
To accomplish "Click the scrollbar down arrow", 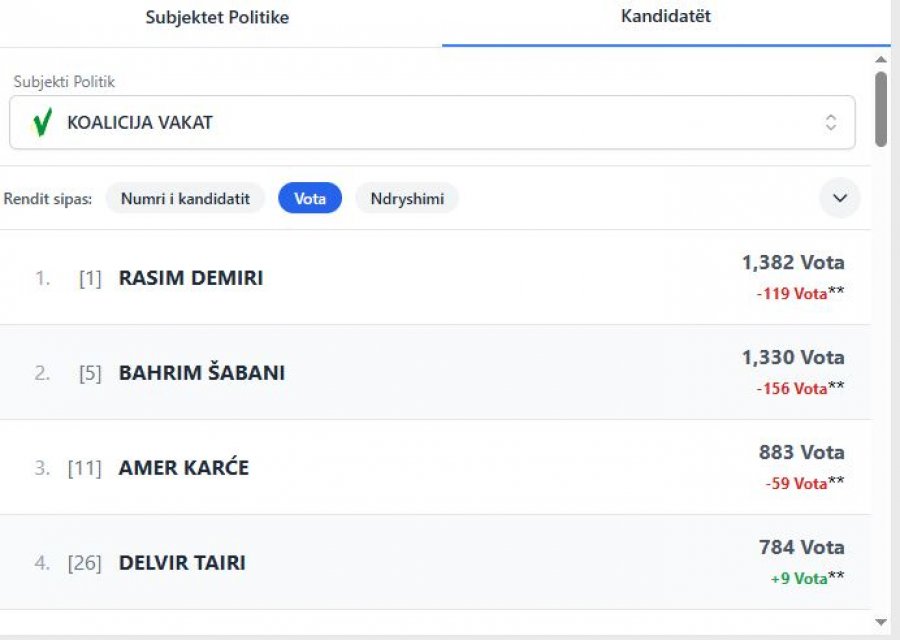I will 881,622.
